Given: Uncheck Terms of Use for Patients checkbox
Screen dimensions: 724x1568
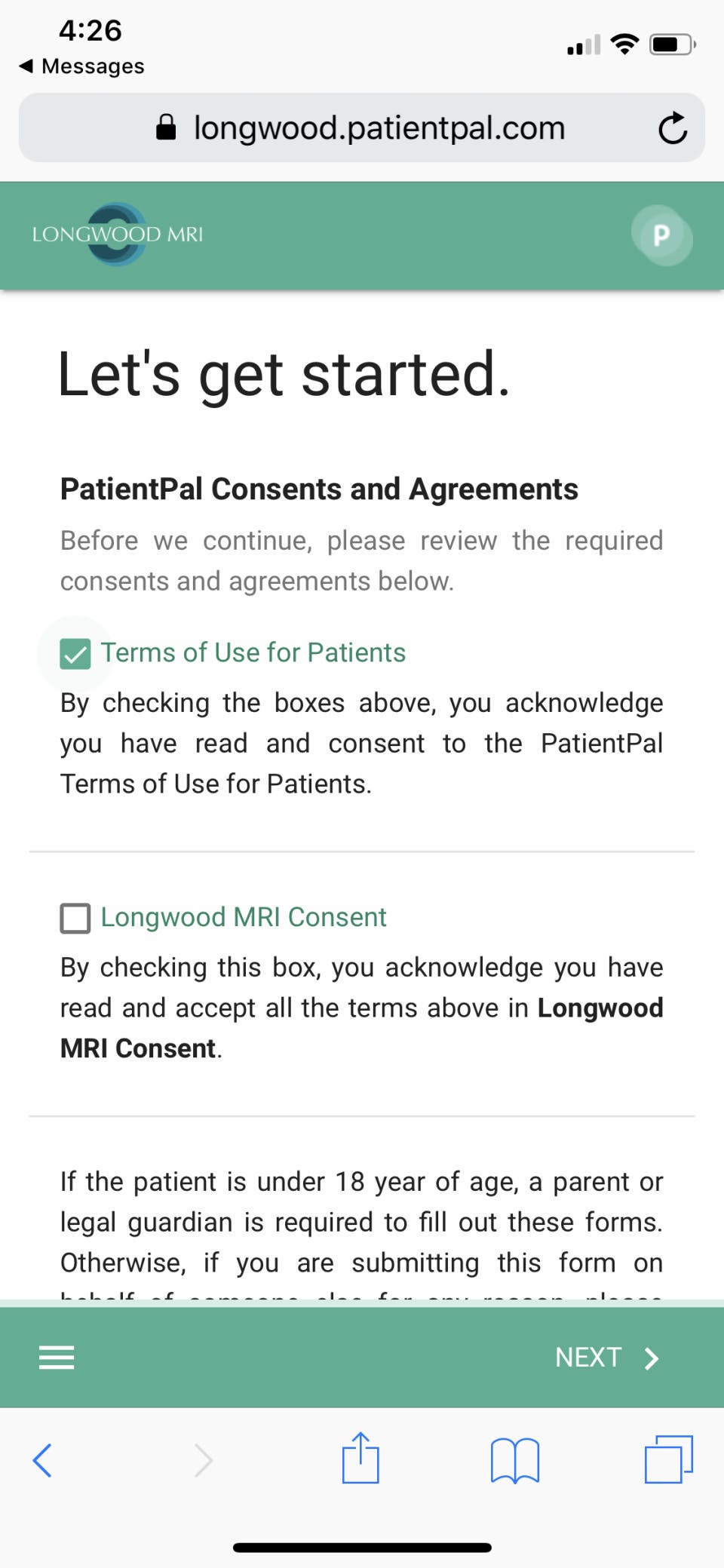Looking at the screenshot, I should 75,654.
